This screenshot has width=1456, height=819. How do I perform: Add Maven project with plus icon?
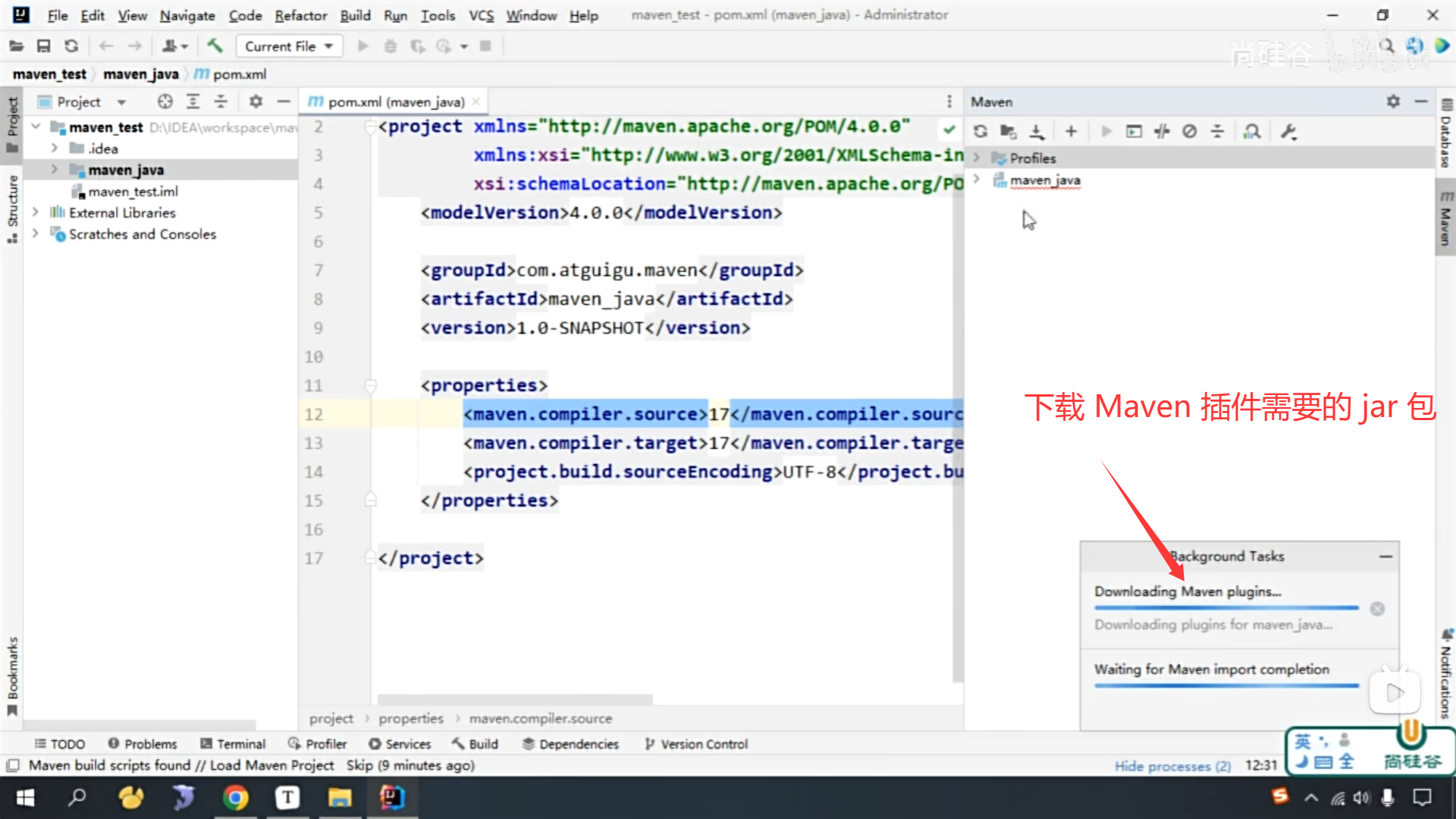(x=1071, y=132)
